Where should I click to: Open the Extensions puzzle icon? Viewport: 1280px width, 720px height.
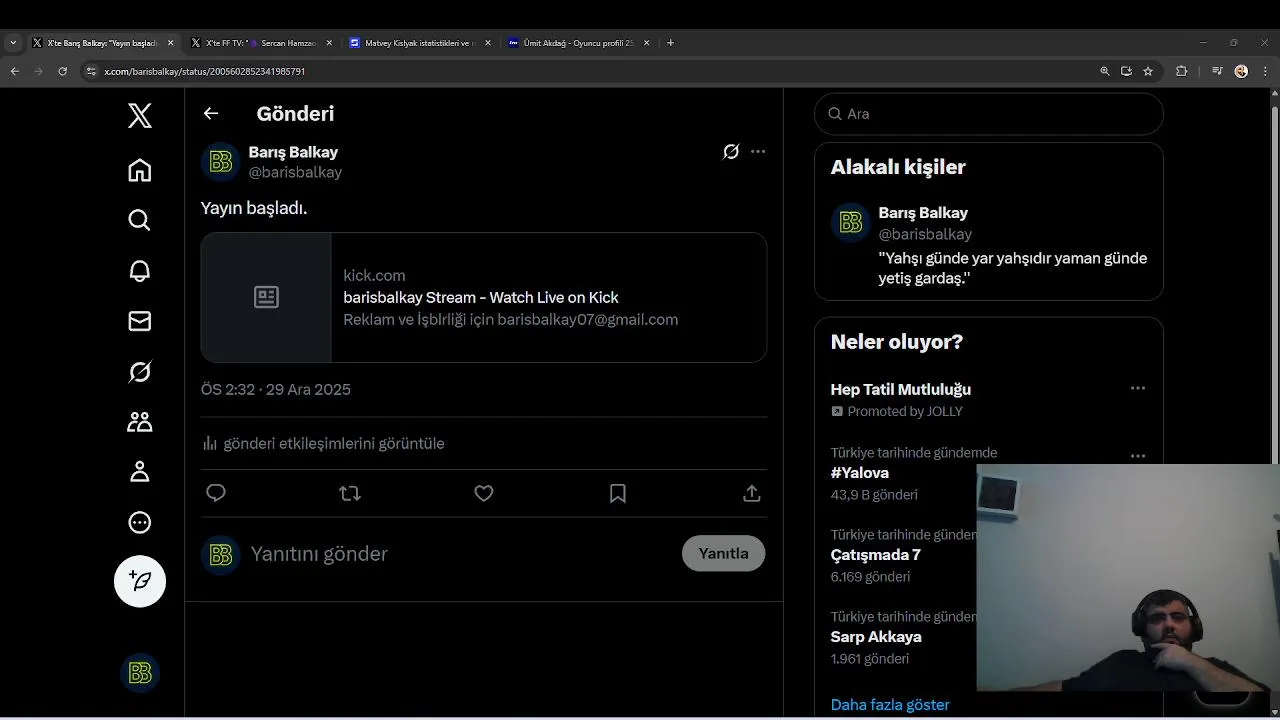tap(1181, 71)
